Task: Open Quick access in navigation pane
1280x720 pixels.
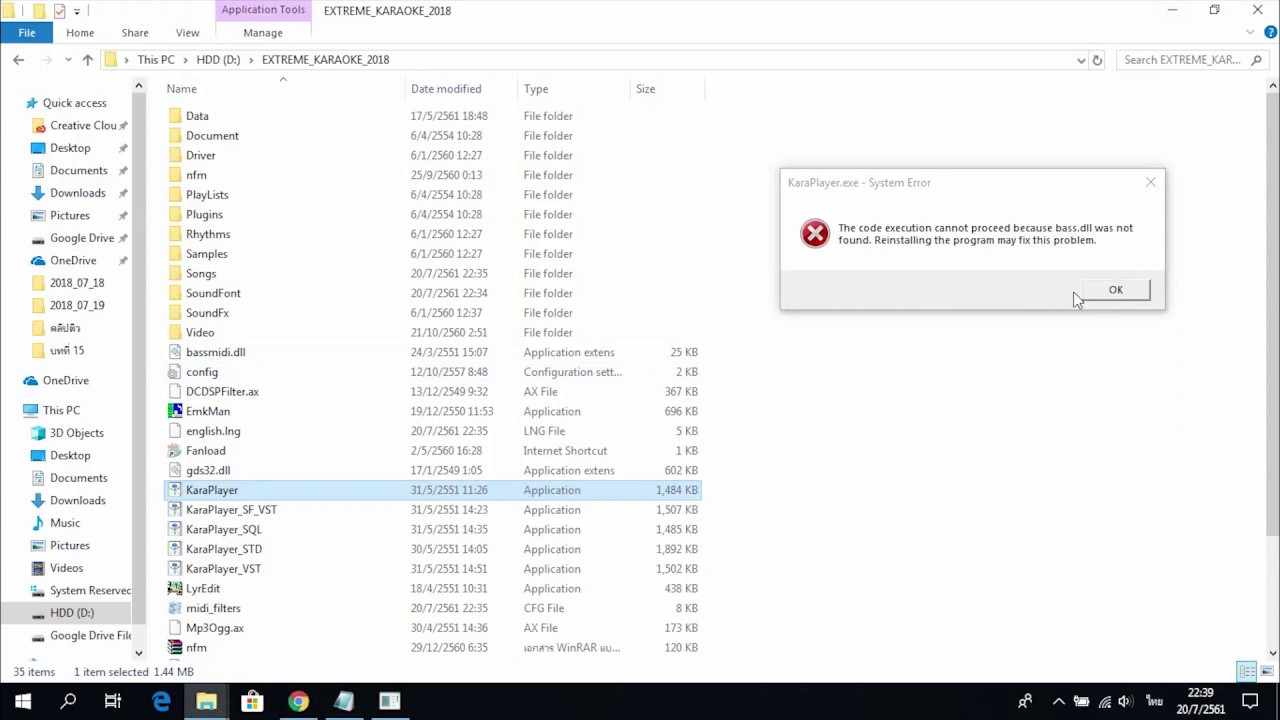Action: click(x=74, y=103)
